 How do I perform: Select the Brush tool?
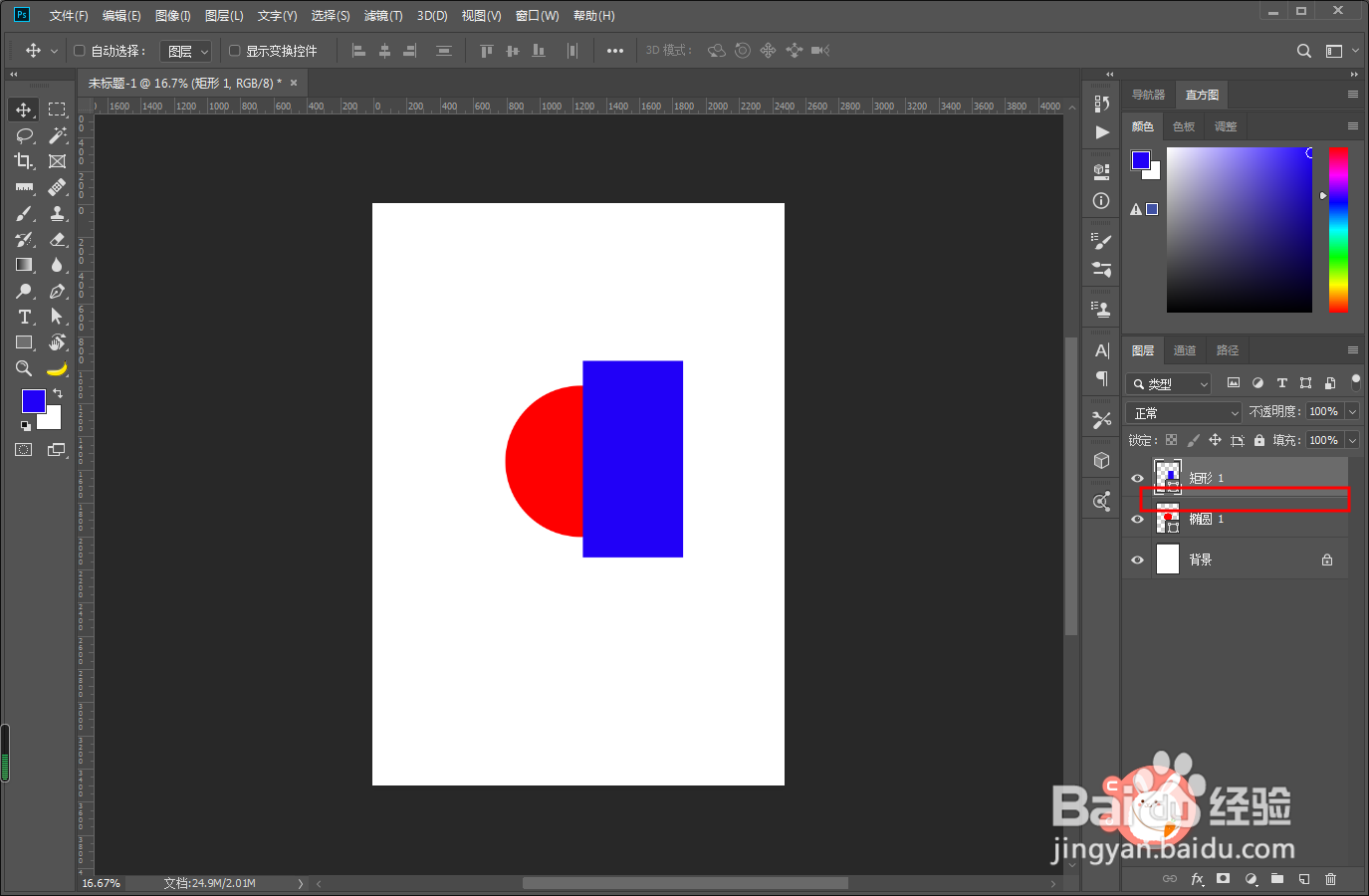(24, 213)
